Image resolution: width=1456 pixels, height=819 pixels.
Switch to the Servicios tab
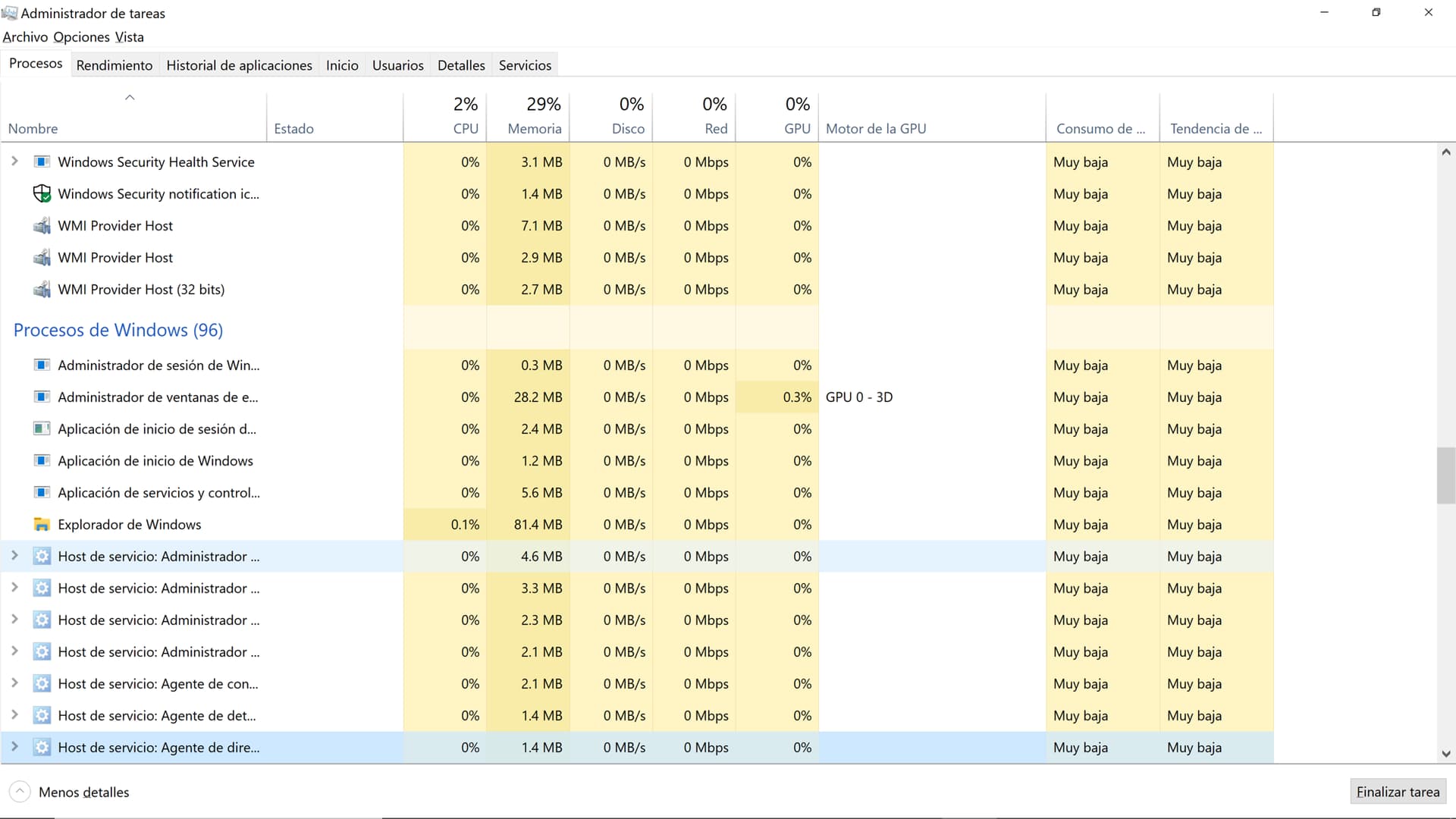525,65
